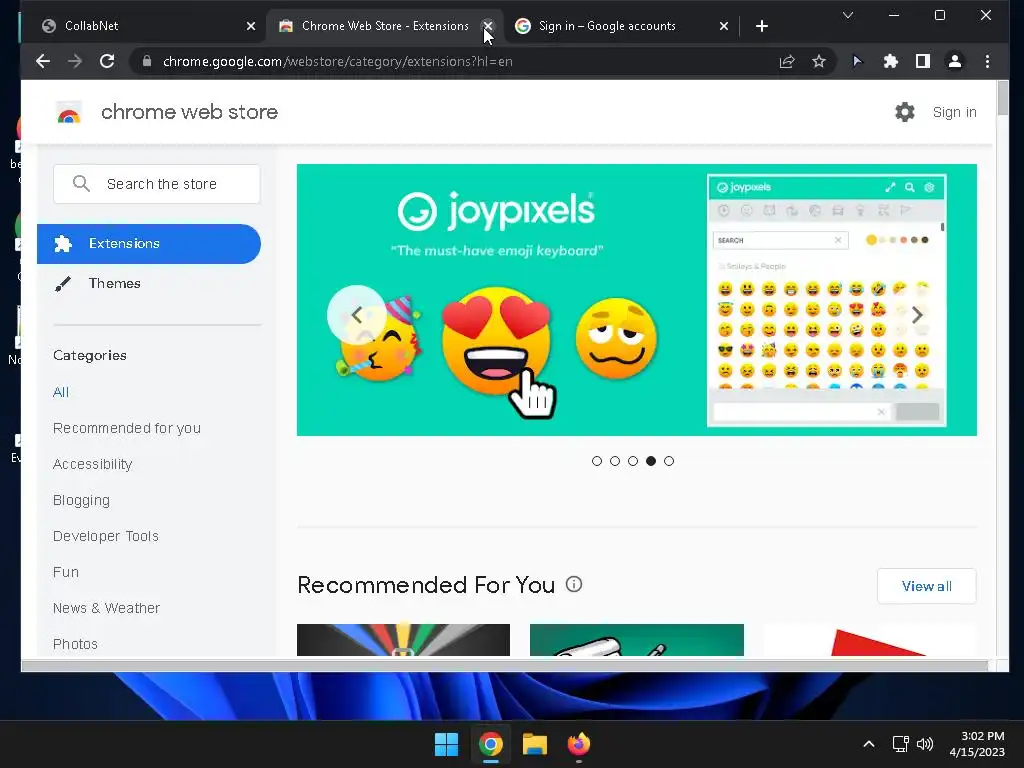Choose the Accessibility category

[93, 464]
